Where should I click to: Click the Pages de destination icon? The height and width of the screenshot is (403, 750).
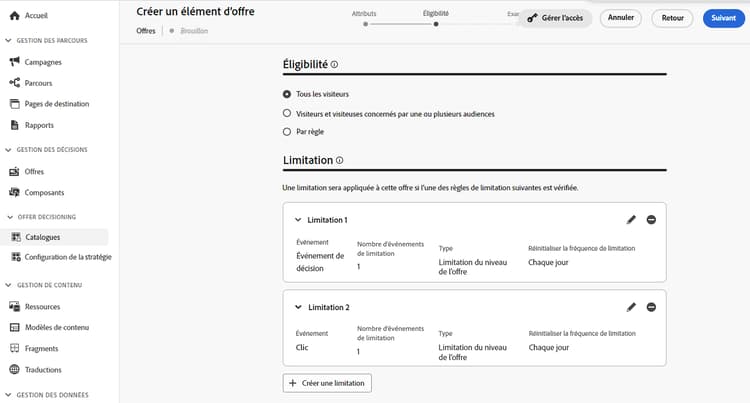click(x=15, y=104)
